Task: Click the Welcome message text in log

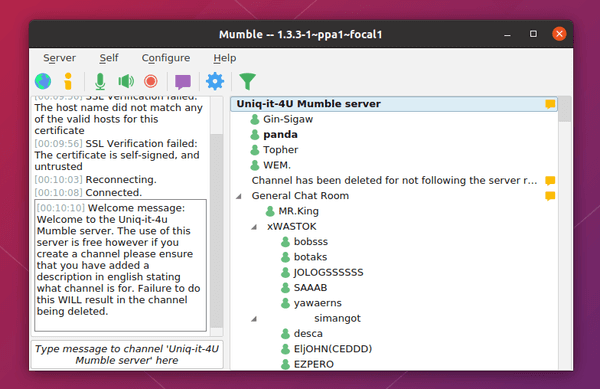Action: pos(120,265)
